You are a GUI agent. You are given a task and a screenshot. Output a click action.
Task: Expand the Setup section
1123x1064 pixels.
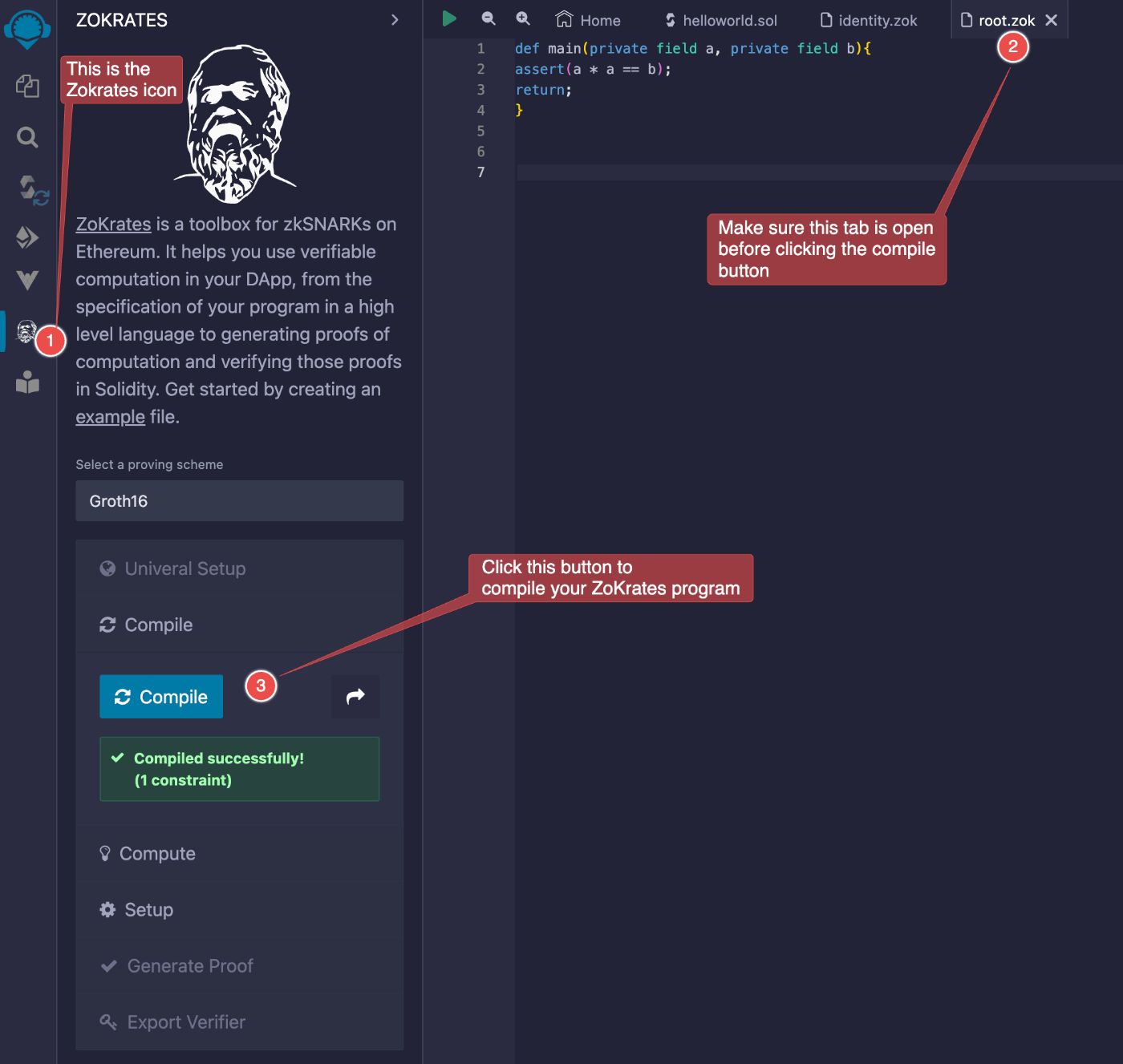coord(148,910)
